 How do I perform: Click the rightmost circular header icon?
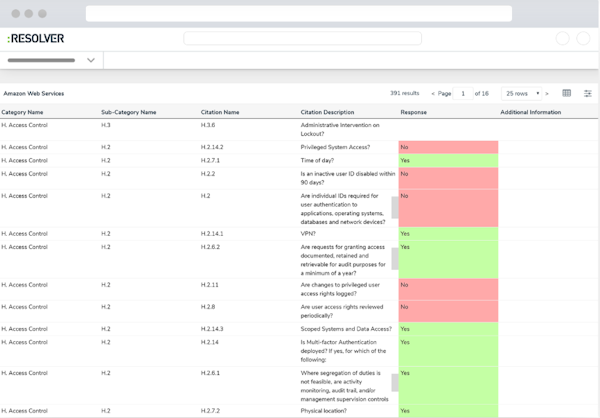(583, 38)
